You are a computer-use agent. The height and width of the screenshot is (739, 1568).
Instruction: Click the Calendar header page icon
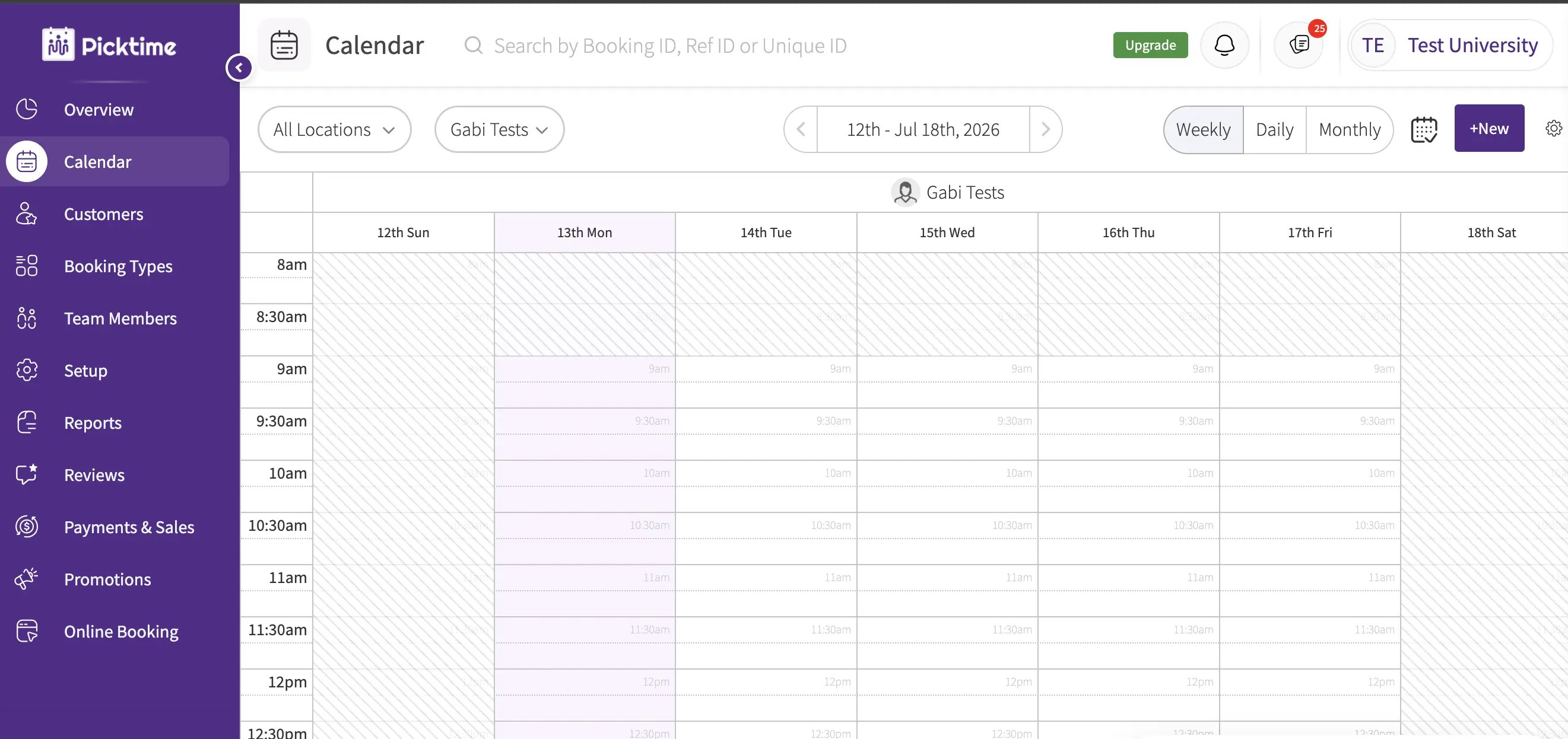284,45
